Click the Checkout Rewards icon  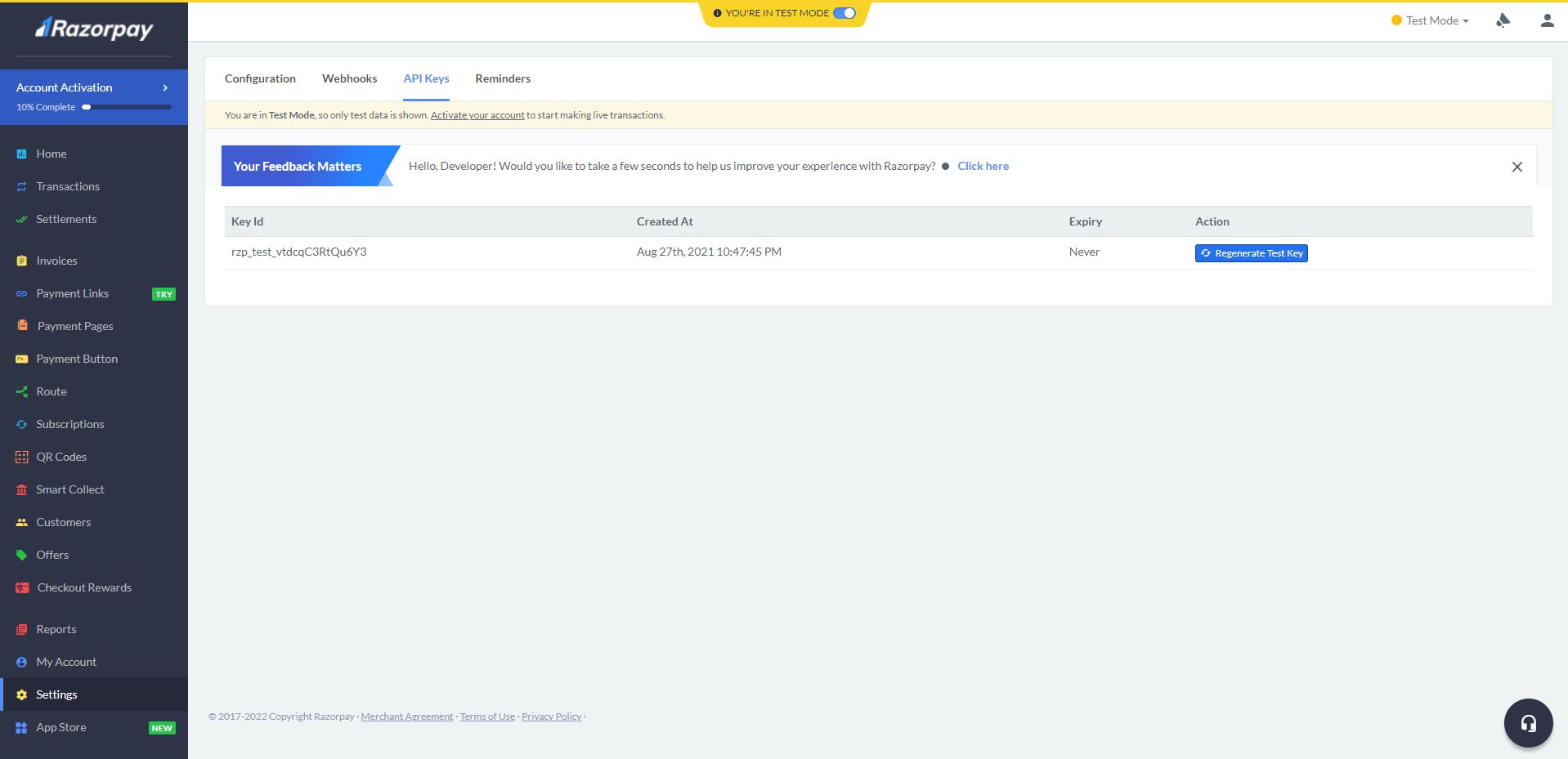22,587
